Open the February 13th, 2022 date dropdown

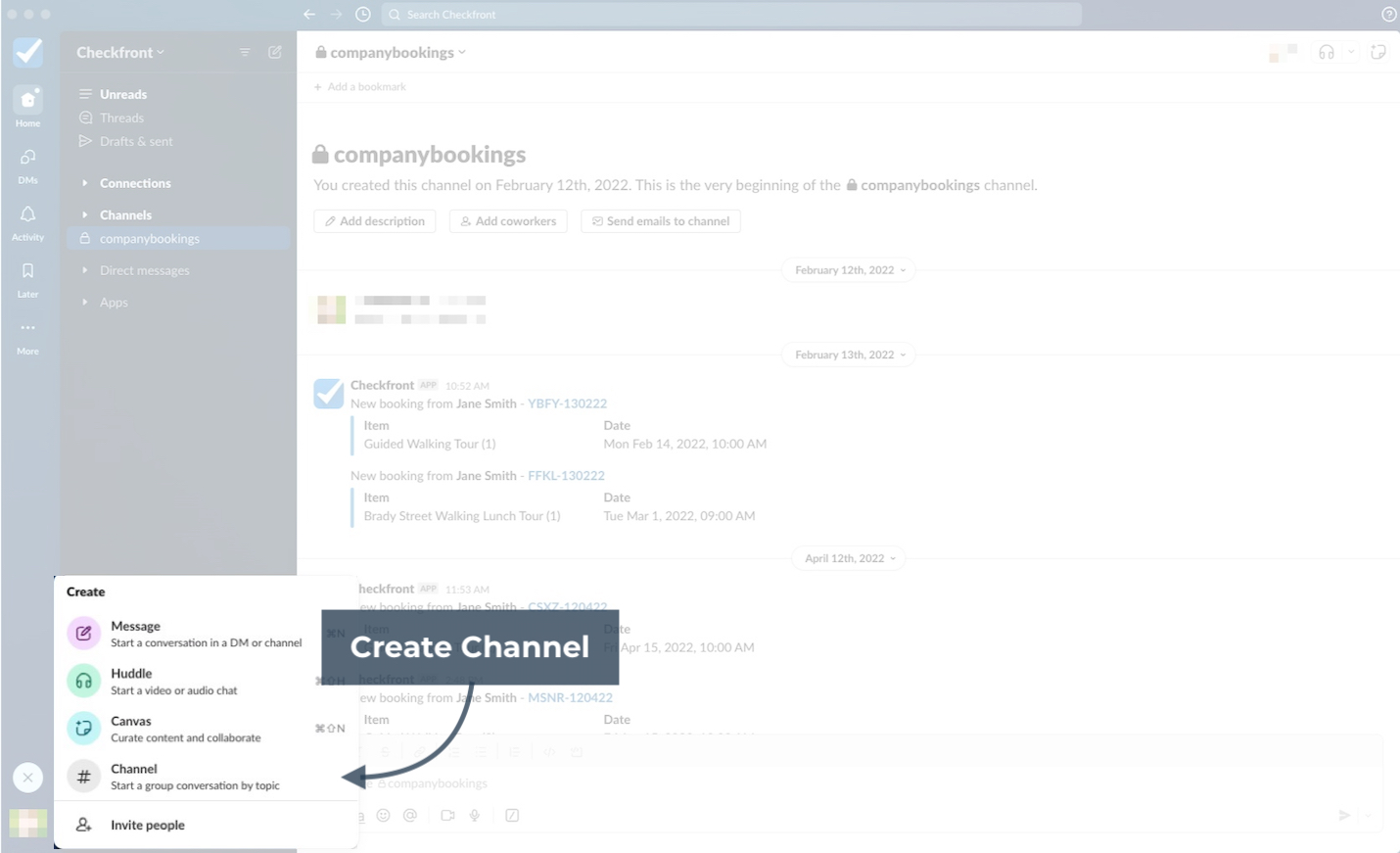click(849, 355)
